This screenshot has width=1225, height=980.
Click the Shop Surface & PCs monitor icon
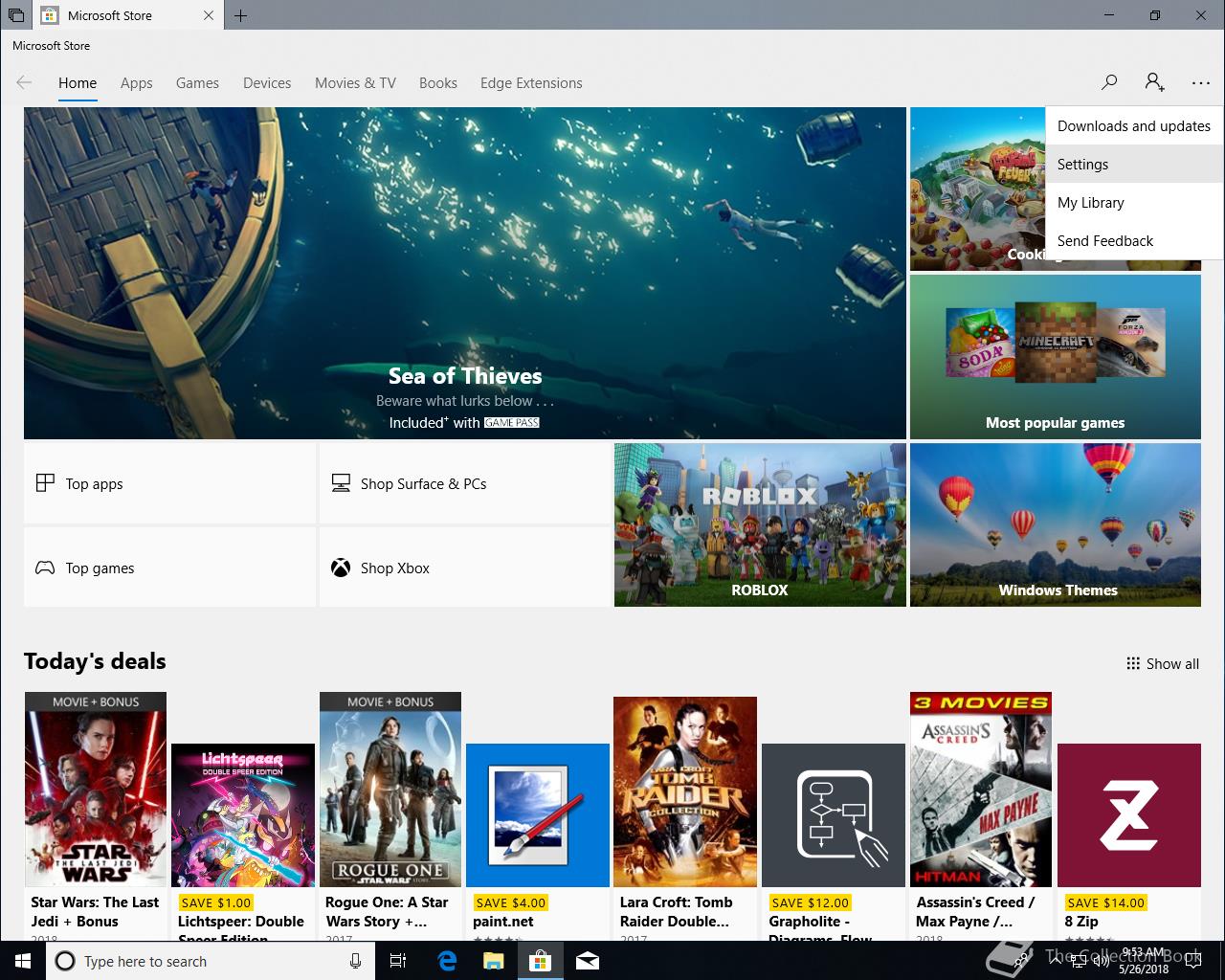click(x=341, y=483)
